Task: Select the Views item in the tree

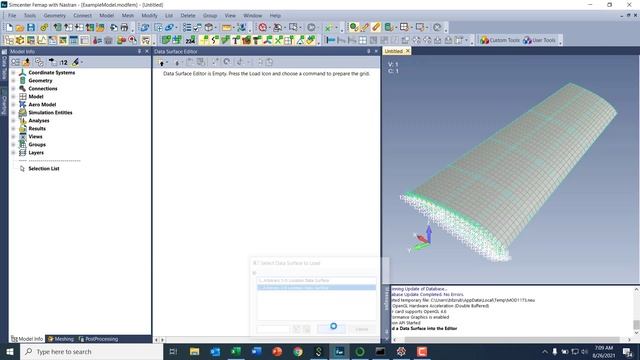Action: click(x=35, y=137)
